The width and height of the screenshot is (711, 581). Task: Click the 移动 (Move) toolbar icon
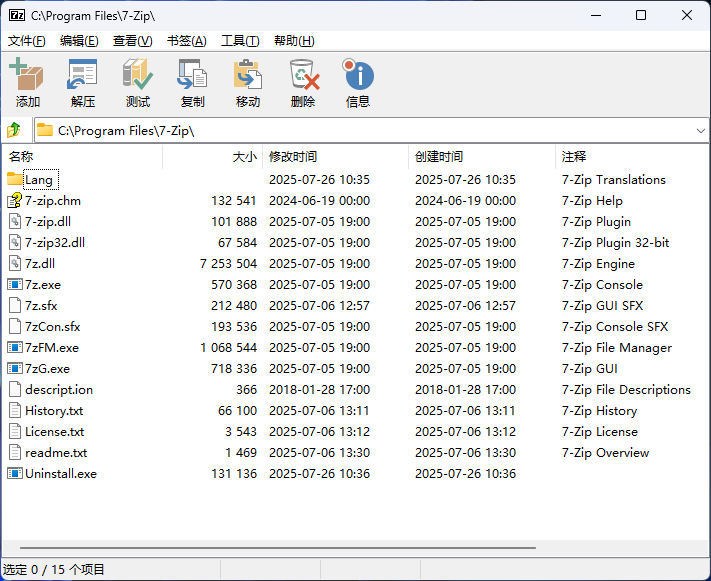[248, 74]
